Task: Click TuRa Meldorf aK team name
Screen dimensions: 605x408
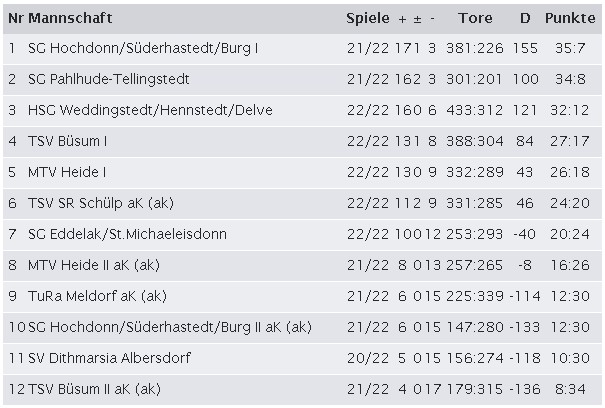Action: tap(97, 296)
